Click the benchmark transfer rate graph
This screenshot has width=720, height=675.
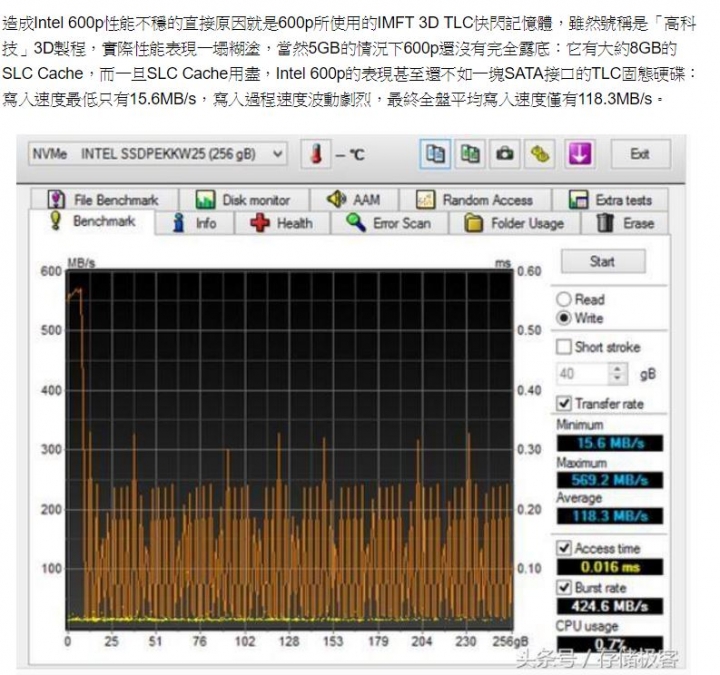tap(290, 449)
